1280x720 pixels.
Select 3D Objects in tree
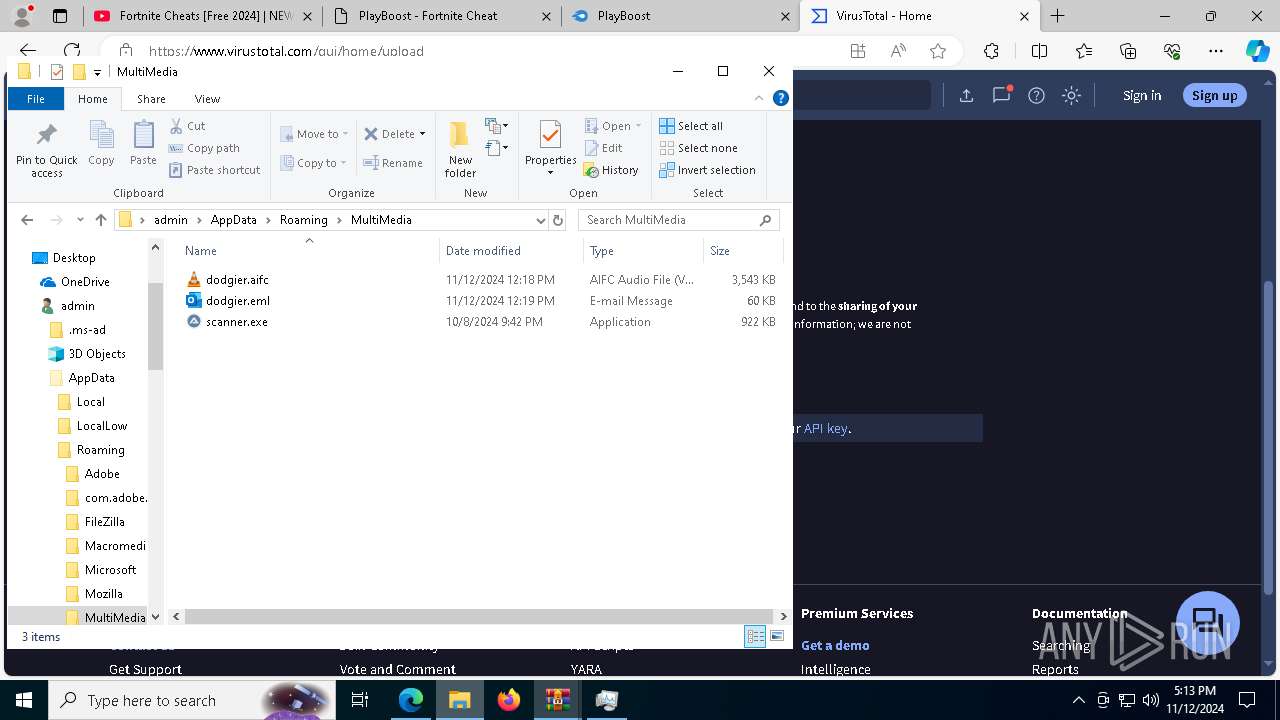point(97,354)
